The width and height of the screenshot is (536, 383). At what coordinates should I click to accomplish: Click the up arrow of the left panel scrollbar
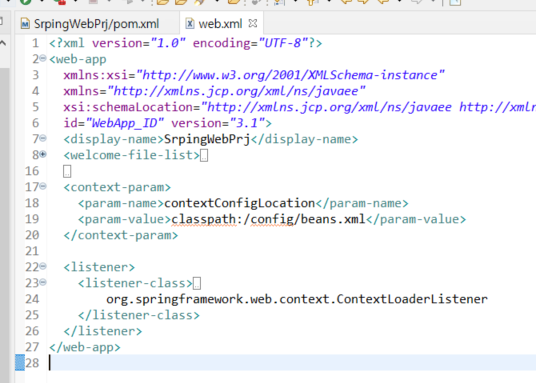coord(3,43)
